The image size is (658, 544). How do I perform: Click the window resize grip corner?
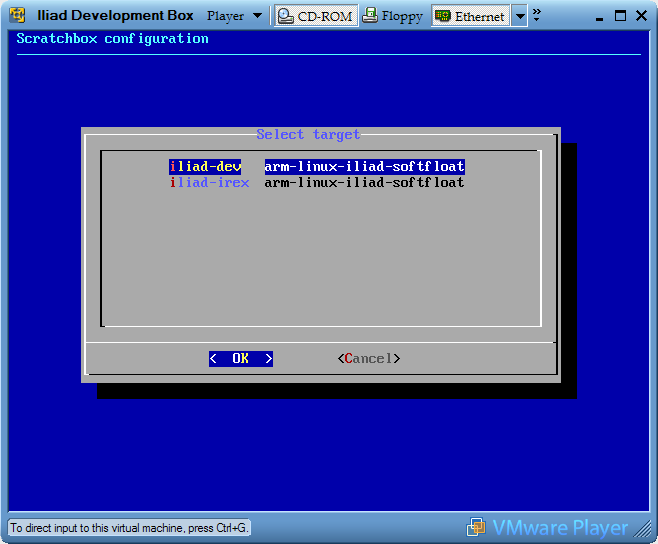coord(642,529)
